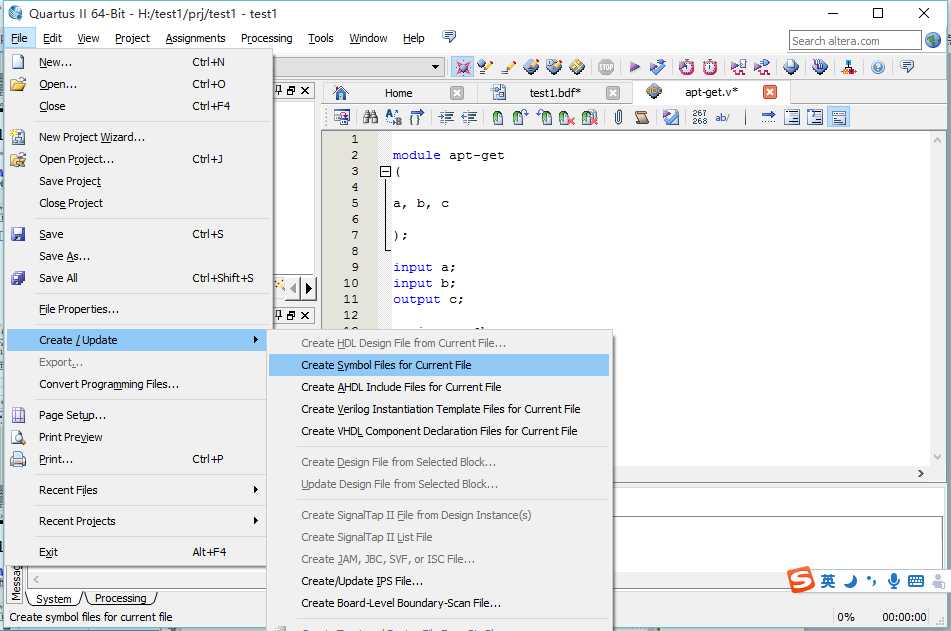The width and height of the screenshot is (951, 631).
Task: Choose Create VHDL Component Declaration Files
Action: (x=439, y=431)
